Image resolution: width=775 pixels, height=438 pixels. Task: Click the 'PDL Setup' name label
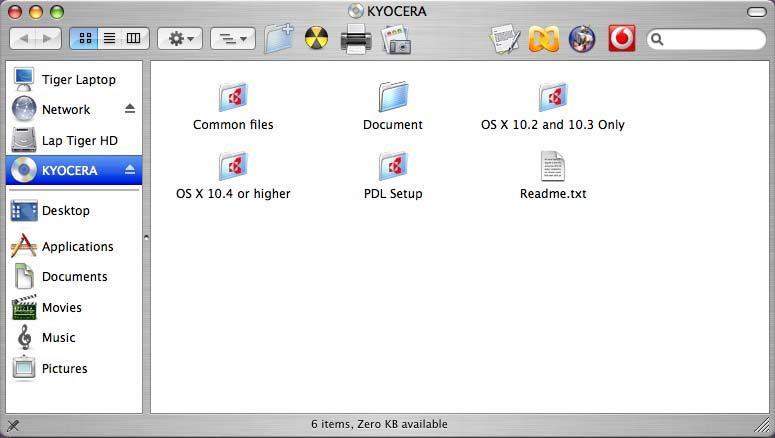point(393,194)
